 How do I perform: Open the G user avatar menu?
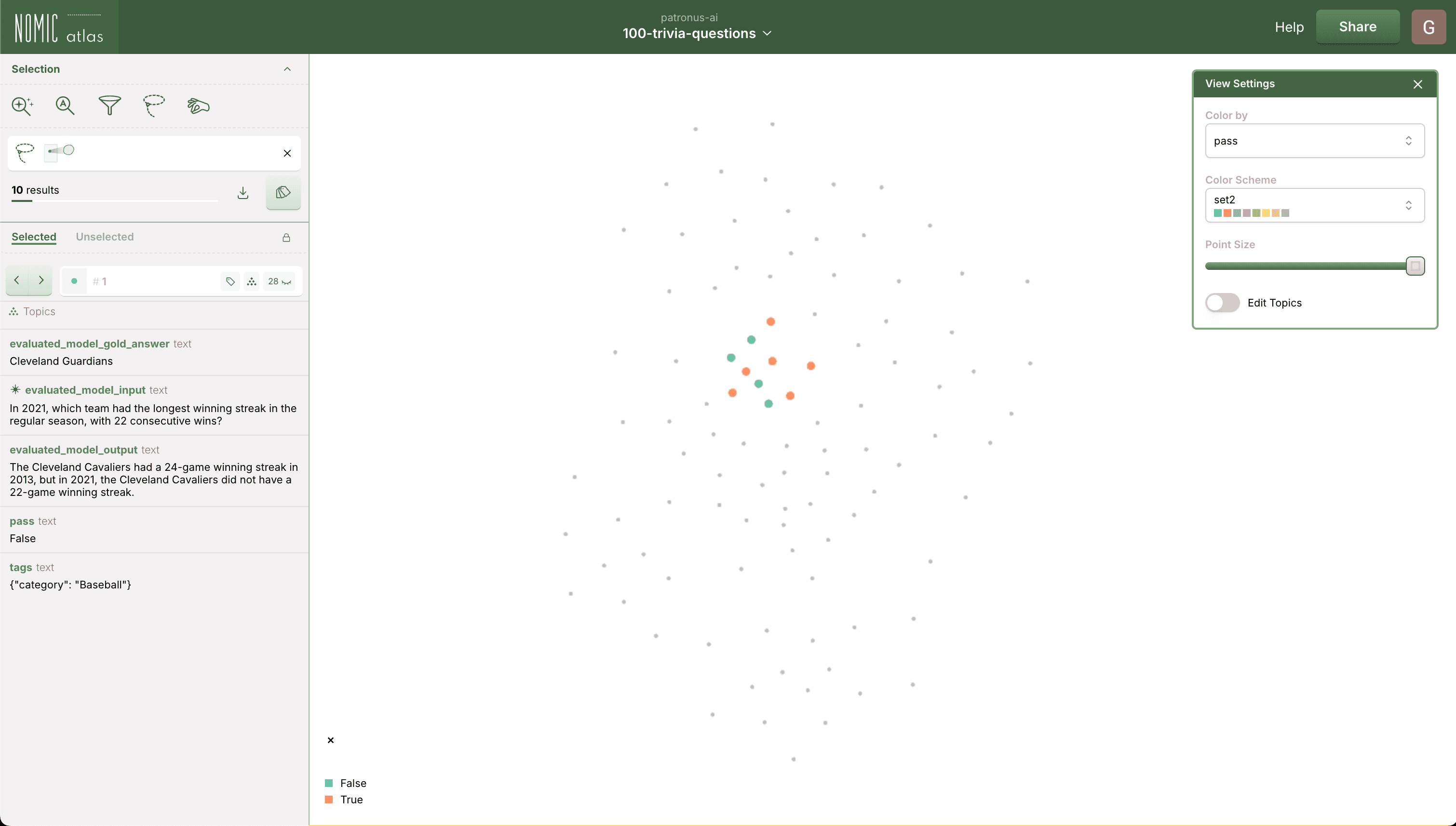point(1428,27)
